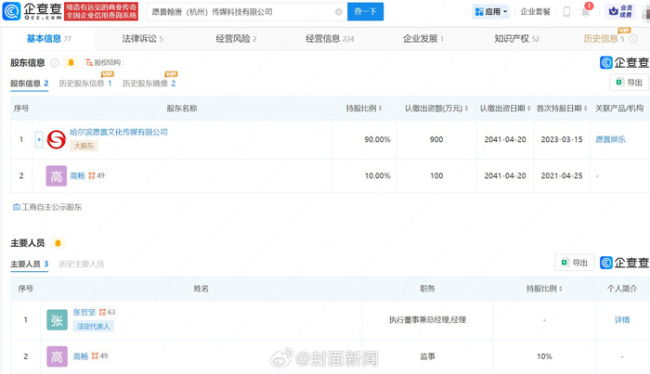The image size is (650, 374).
Task: Open 张哲坚 profile link
Action: point(84,312)
